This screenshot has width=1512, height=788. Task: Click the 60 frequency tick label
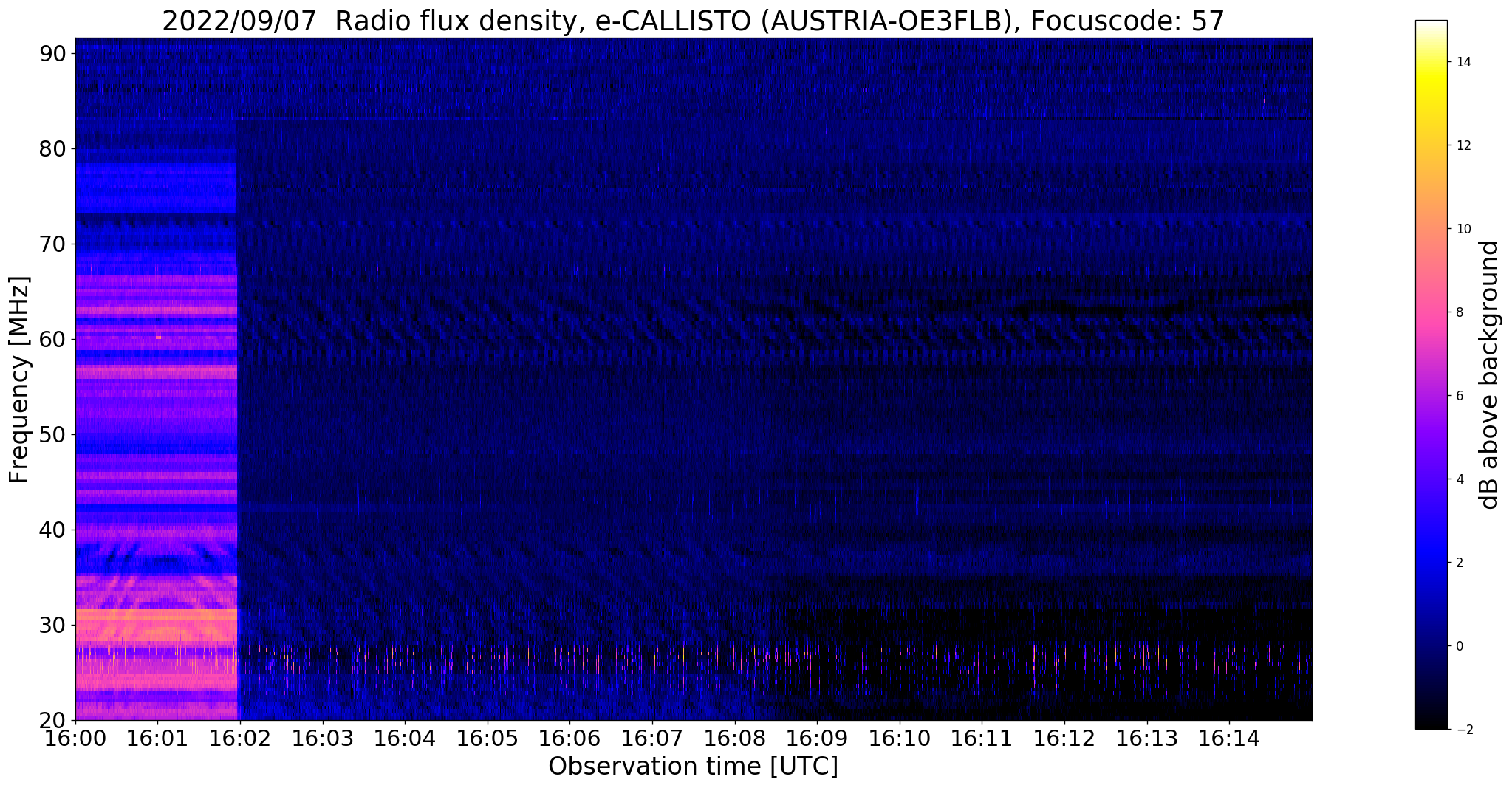[54, 339]
